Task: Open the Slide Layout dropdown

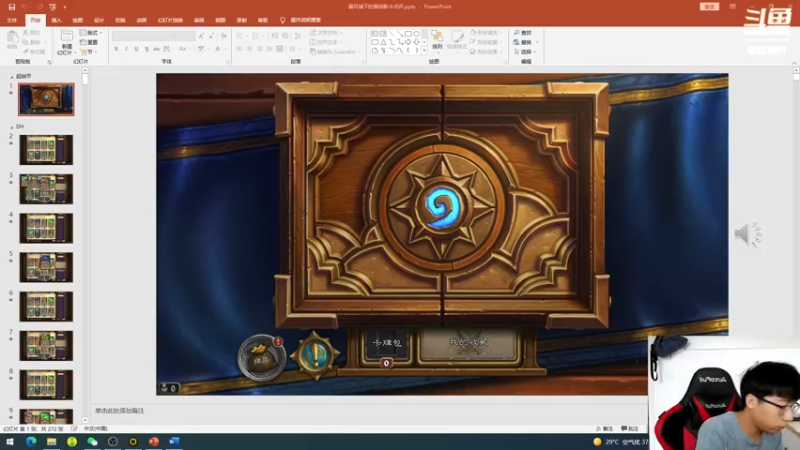Action: [91, 33]
